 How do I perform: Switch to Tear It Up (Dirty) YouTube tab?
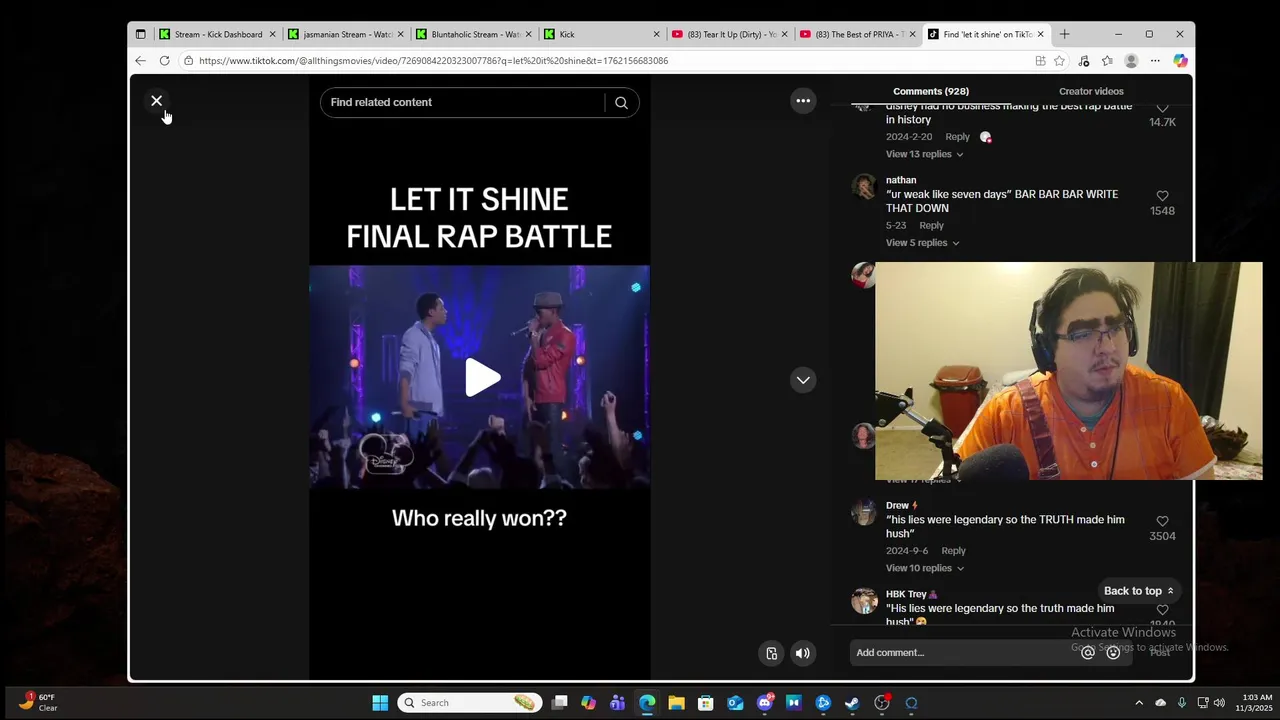pyautogui.click(x=730, y=34)
